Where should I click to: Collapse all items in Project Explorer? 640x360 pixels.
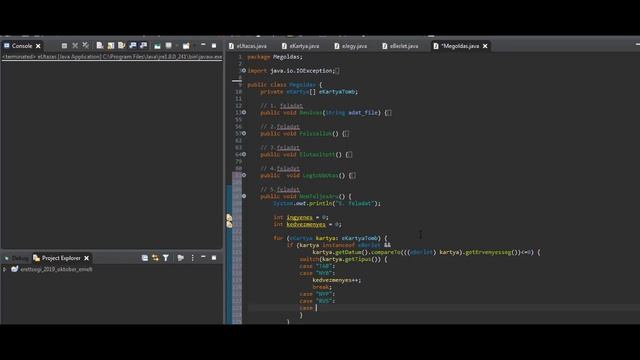144,258
